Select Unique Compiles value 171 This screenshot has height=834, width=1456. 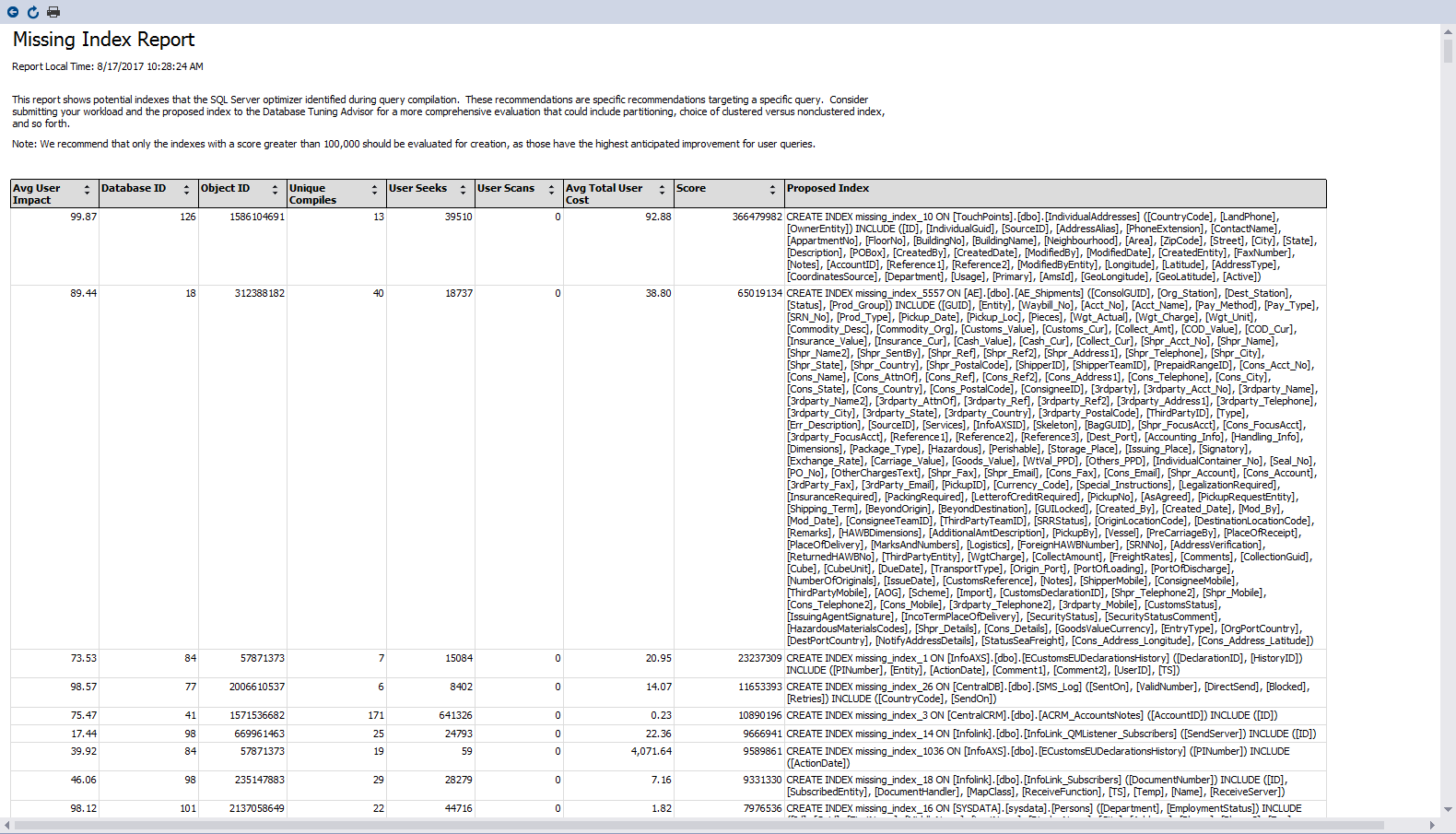tap(376, 715)
